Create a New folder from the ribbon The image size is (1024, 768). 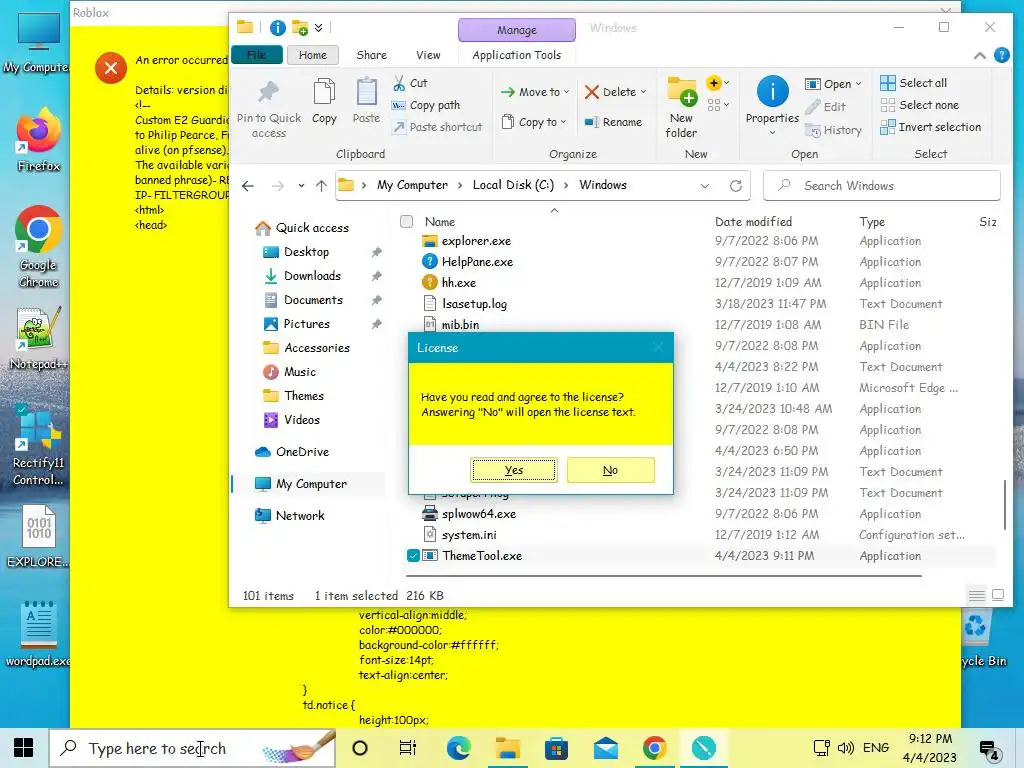point(681,108)
